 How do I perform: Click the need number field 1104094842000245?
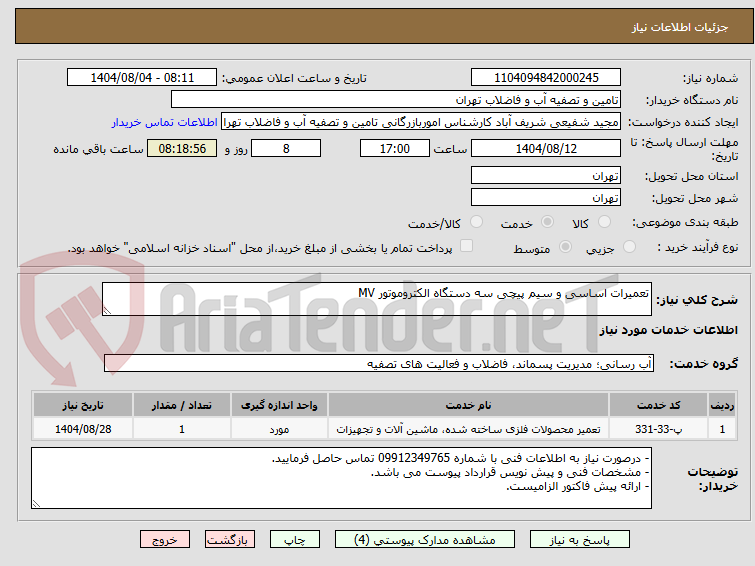pos(546,78)
